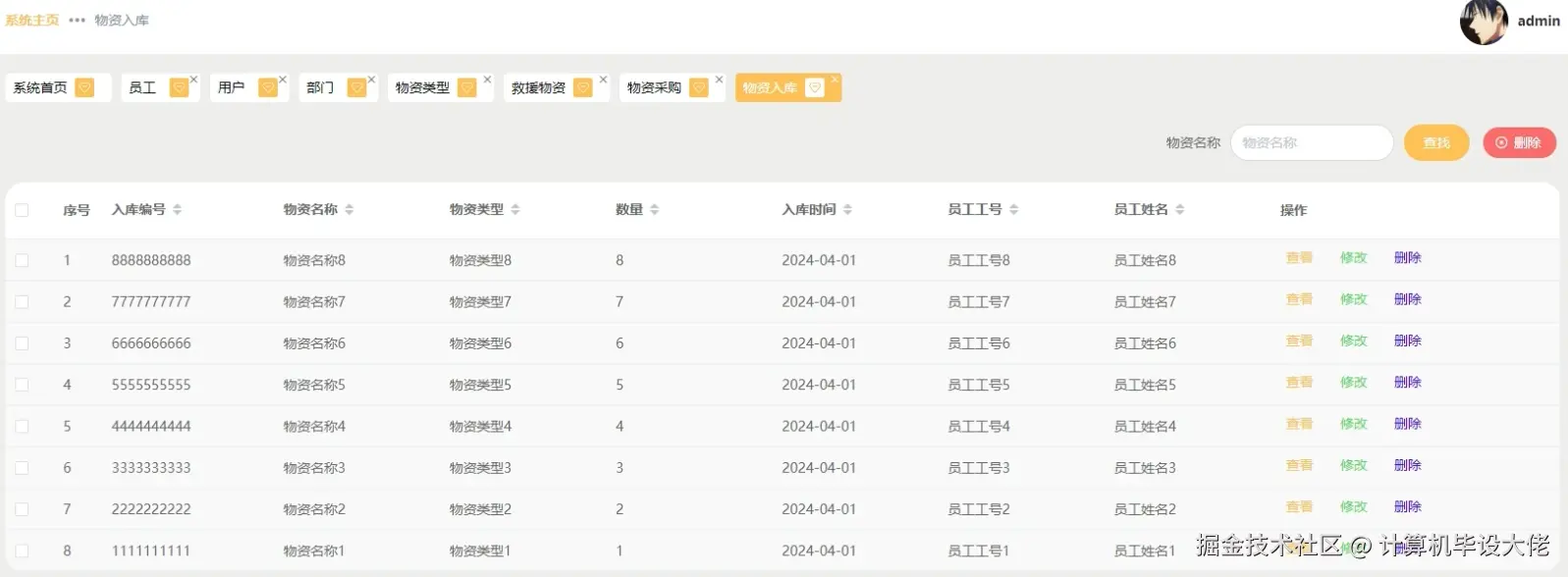The height and width of the screenshot is (577, 1568).
Task: Click the admin username label
Action: pyautogui.click(x=1539, y=21)
